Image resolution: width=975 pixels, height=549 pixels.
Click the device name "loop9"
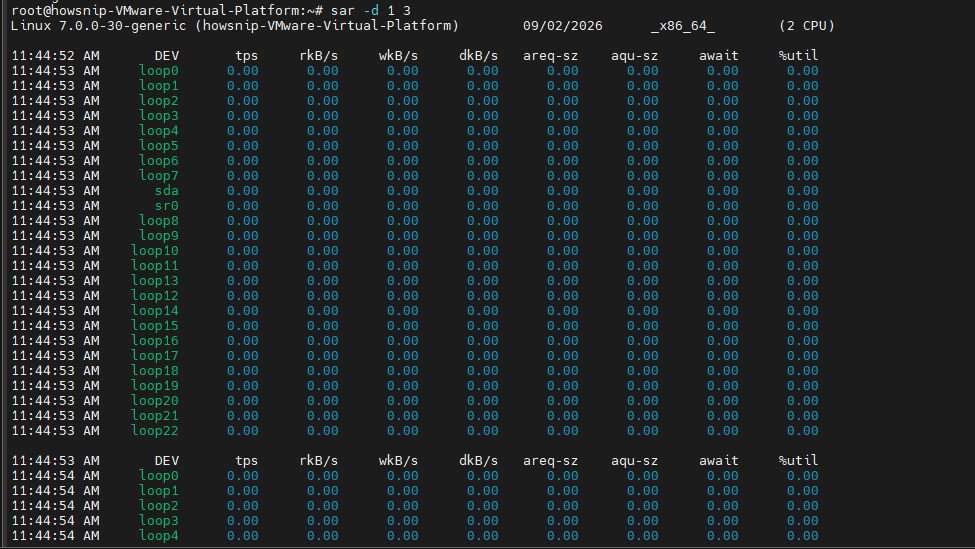[x=159, y=235]
